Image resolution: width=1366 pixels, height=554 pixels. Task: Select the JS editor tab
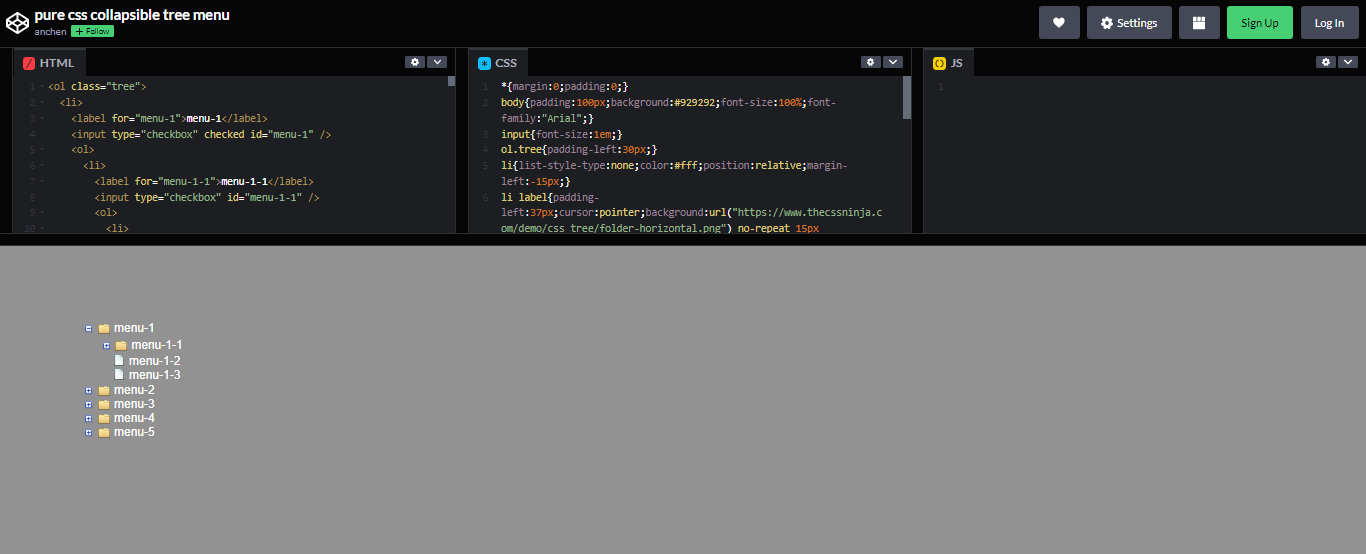948,63
